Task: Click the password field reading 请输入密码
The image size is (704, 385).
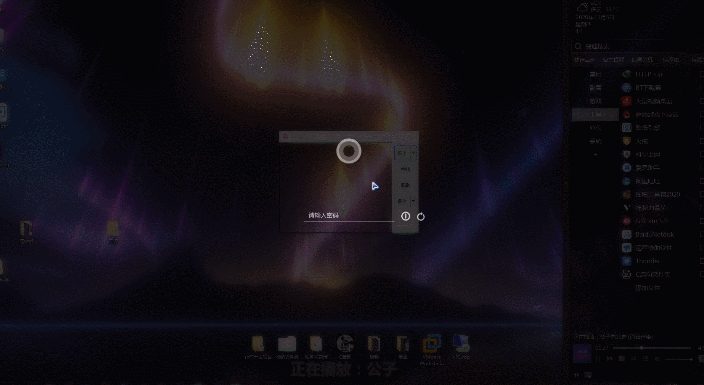Action: coord(348,216)
